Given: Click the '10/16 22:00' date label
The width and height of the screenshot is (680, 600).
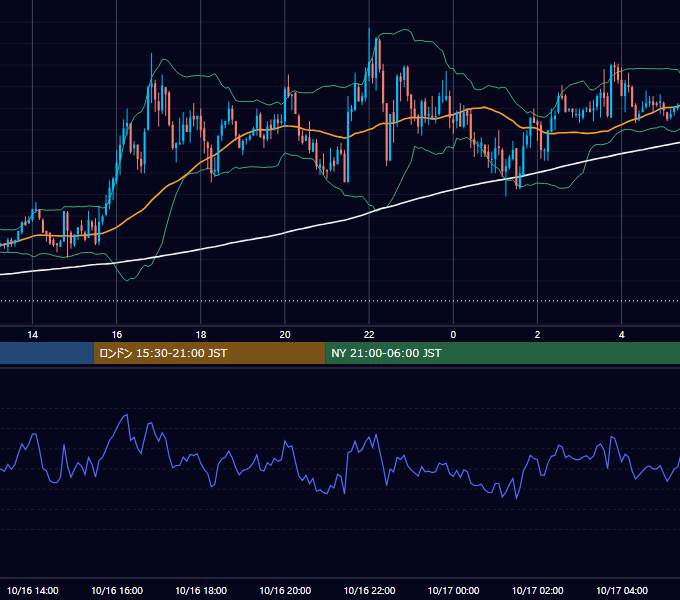Looking at the screenshot, I should [x=369, y=590].
